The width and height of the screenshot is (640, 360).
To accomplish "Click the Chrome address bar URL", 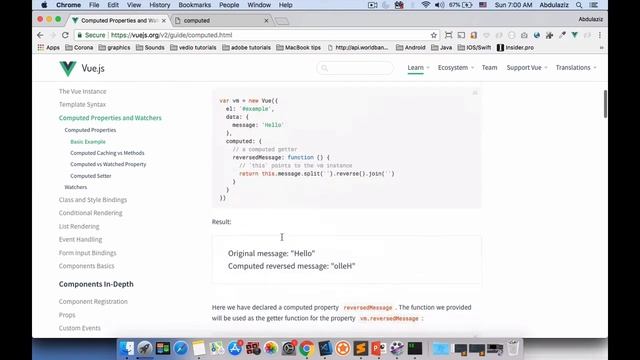I will pos(171,35).
